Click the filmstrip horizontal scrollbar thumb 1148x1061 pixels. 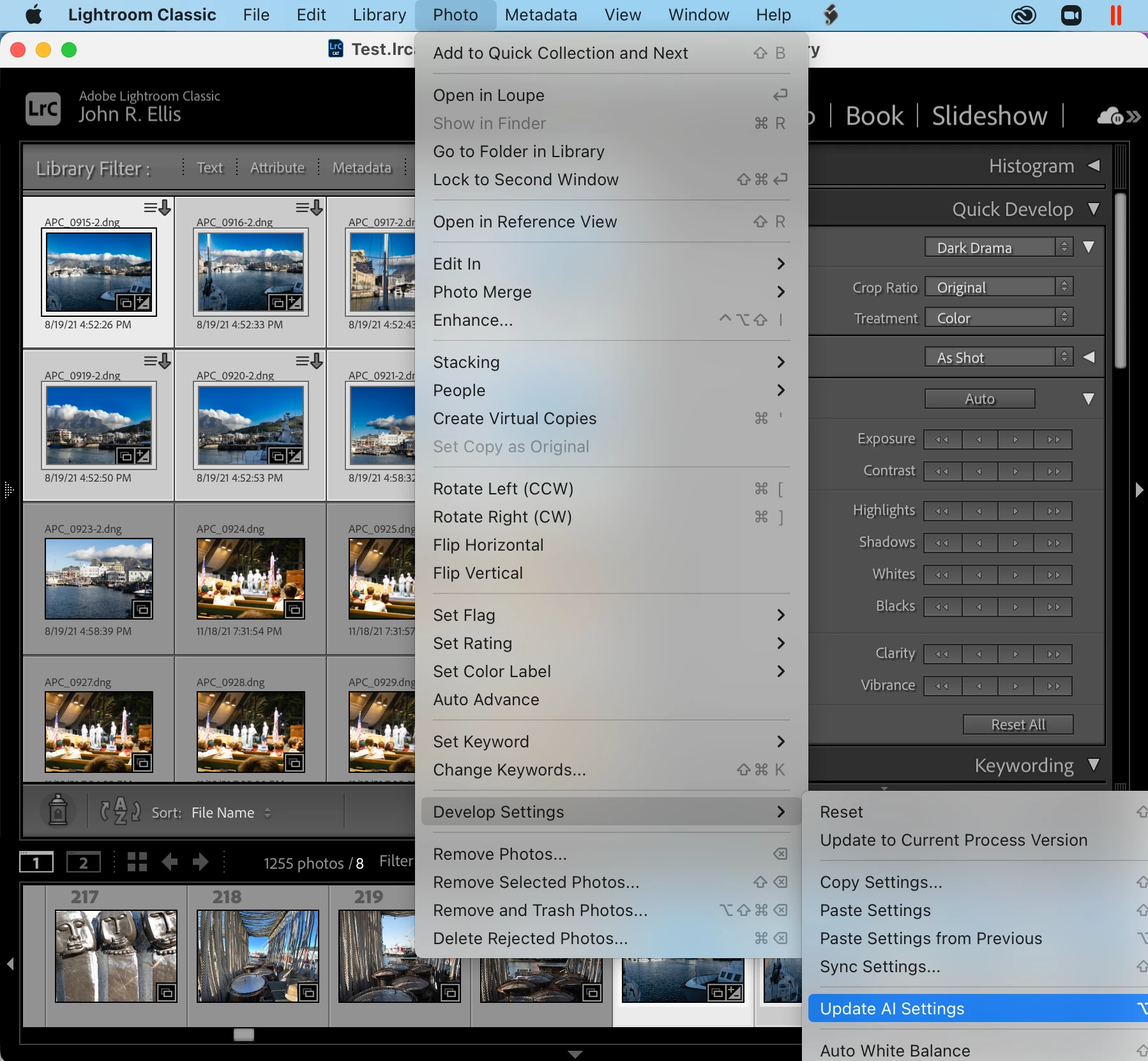(x=243, y=1034)
